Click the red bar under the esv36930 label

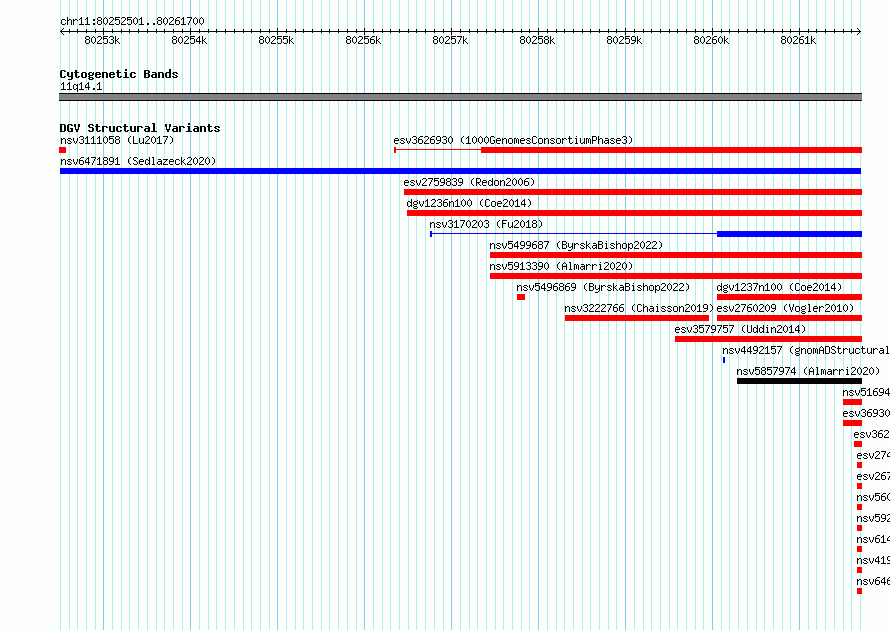pos(853,423)
